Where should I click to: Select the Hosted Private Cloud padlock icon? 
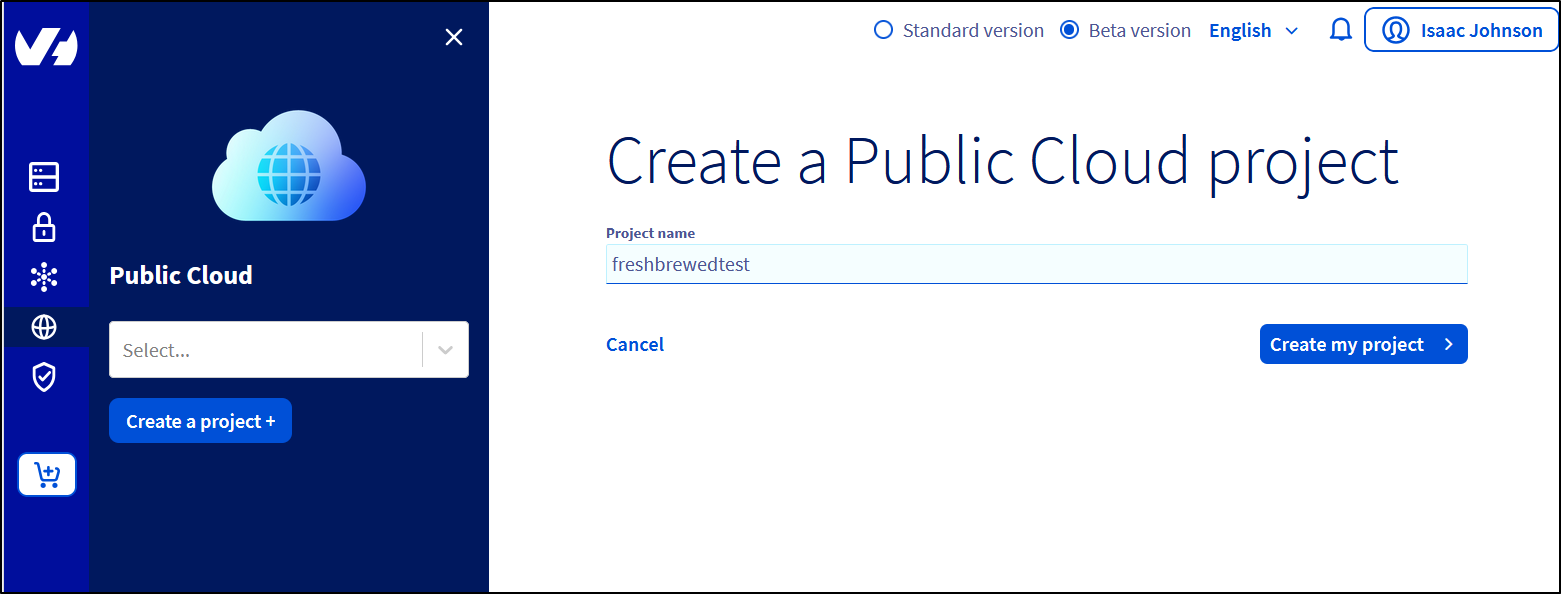[x=44, y=227]
